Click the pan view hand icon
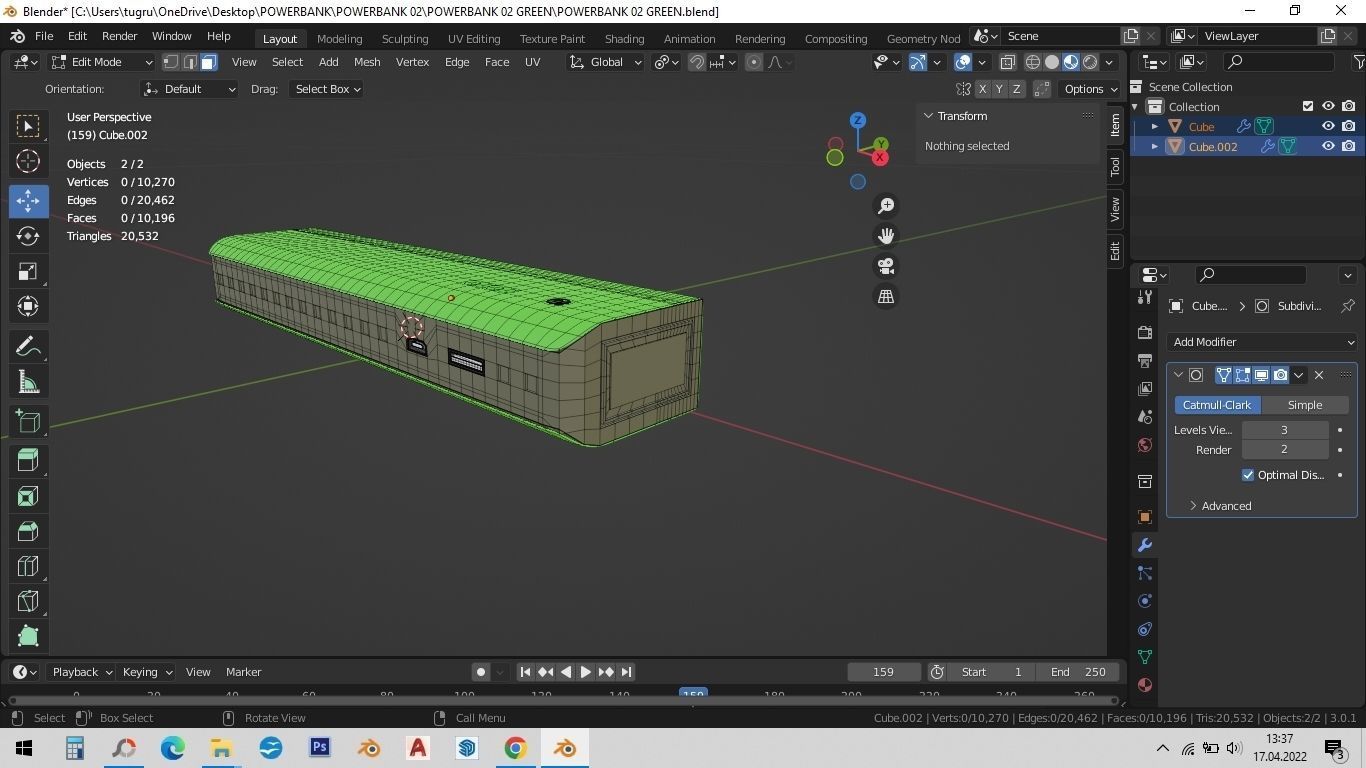Image resolution: width=1366 pixels, height=768 pixels. pyautogui.click(x=886, y=236)
